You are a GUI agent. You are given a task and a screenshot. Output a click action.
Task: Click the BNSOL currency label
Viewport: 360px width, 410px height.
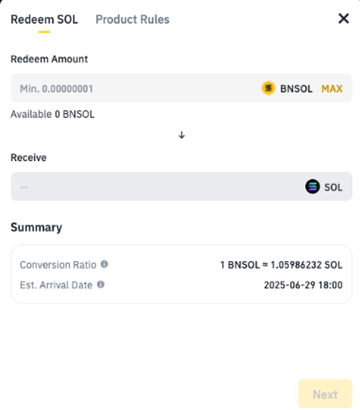coord(296,89)
